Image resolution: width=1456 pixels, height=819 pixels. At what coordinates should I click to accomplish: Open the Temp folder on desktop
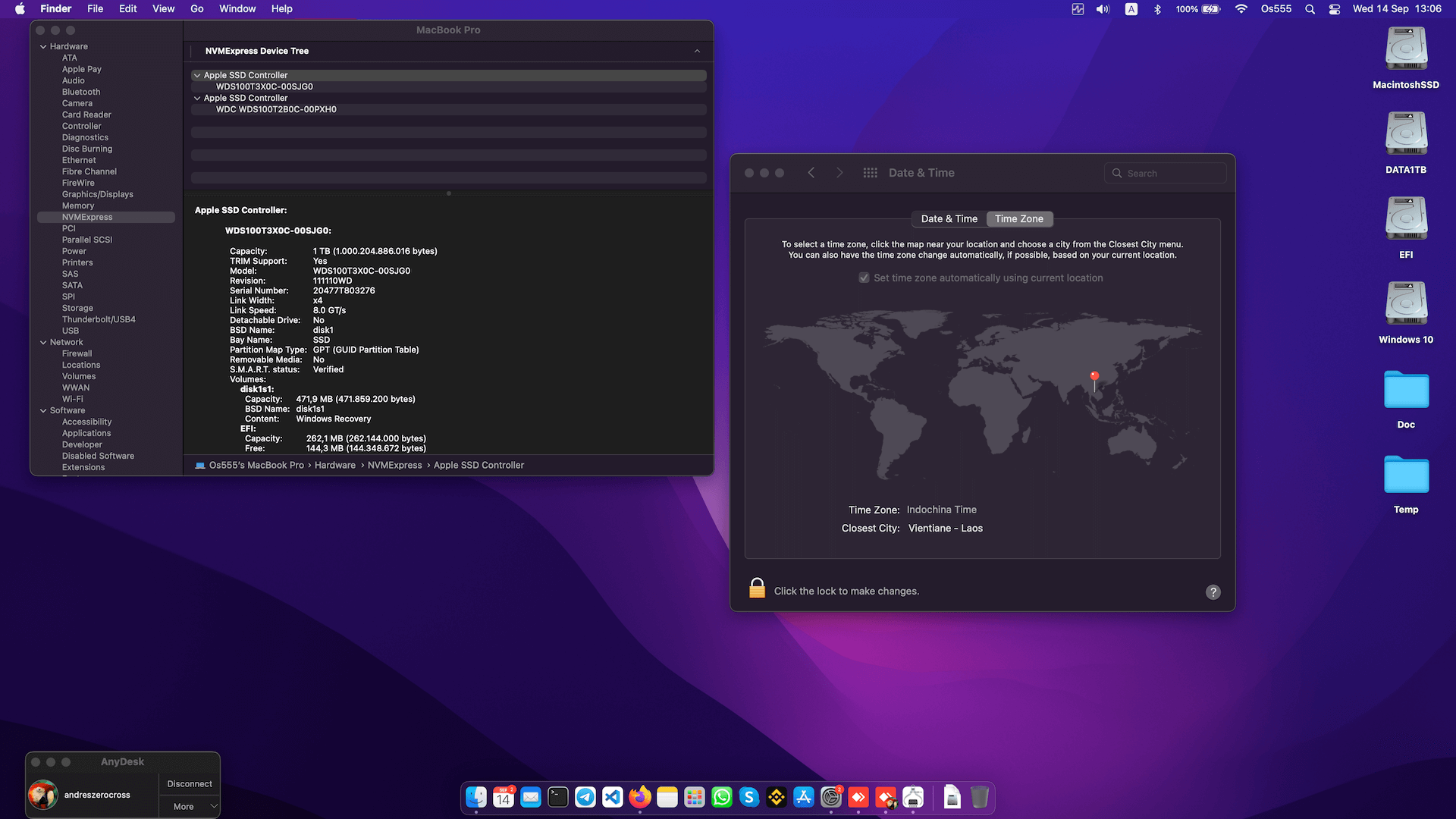pyautogui.click(x=1406, y=475)
